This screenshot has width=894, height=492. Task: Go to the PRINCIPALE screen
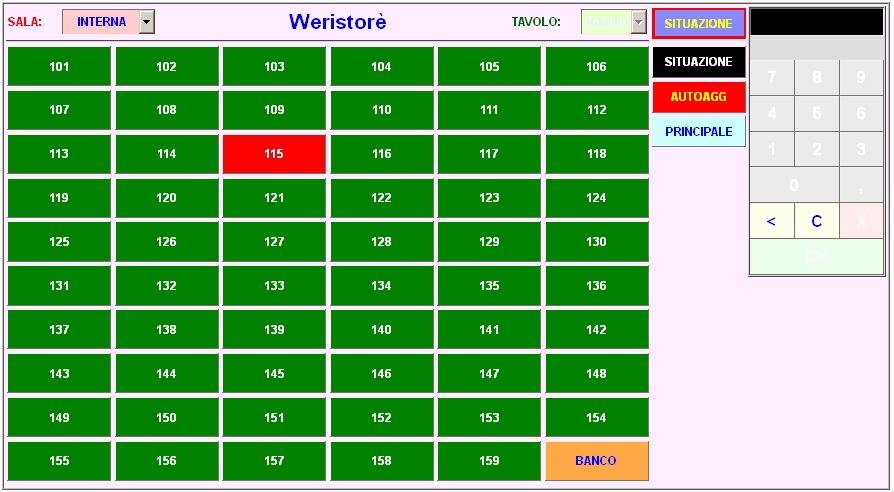tap(698, 132)
